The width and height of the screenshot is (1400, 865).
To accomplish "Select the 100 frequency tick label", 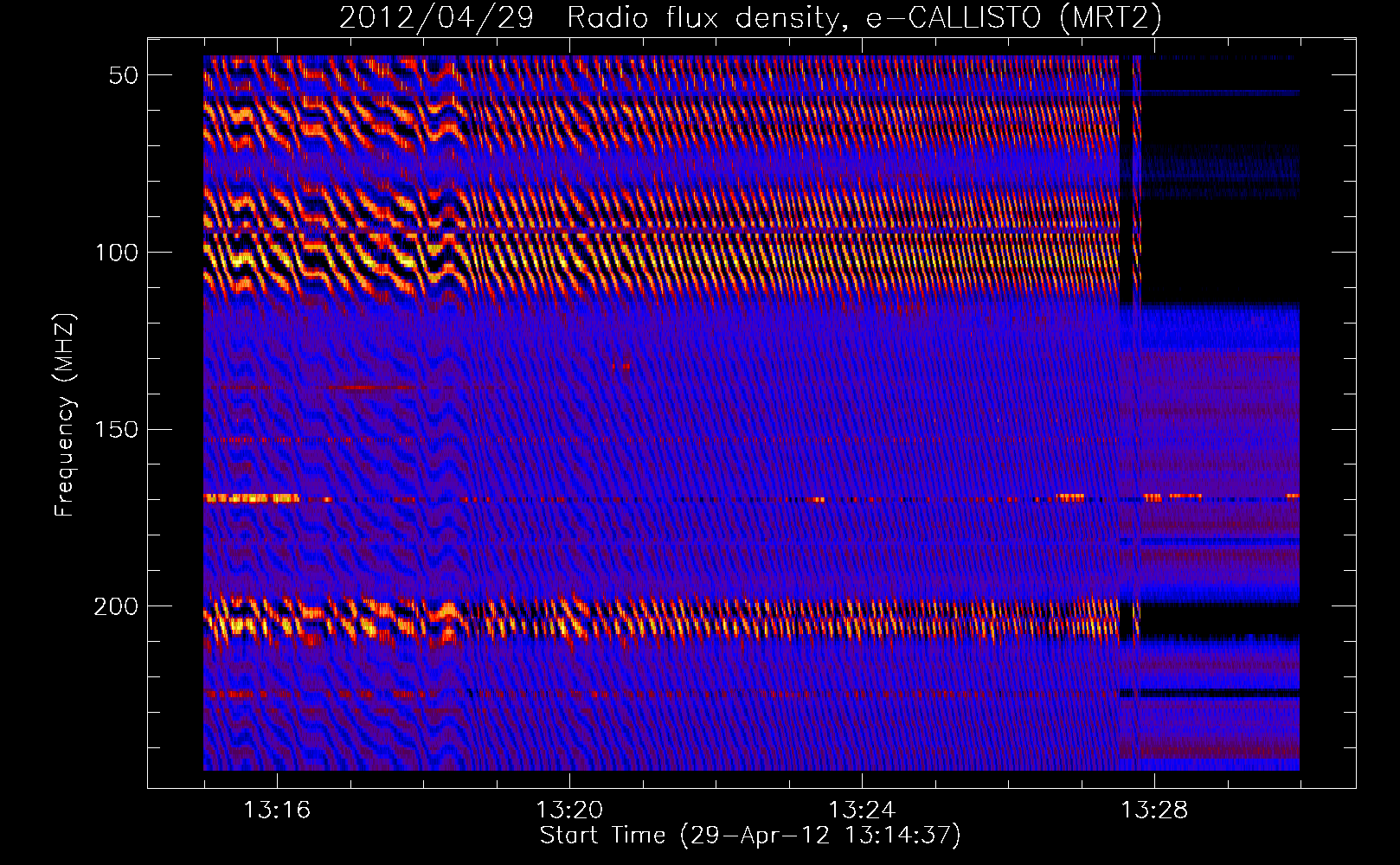I will click(116, 253).
